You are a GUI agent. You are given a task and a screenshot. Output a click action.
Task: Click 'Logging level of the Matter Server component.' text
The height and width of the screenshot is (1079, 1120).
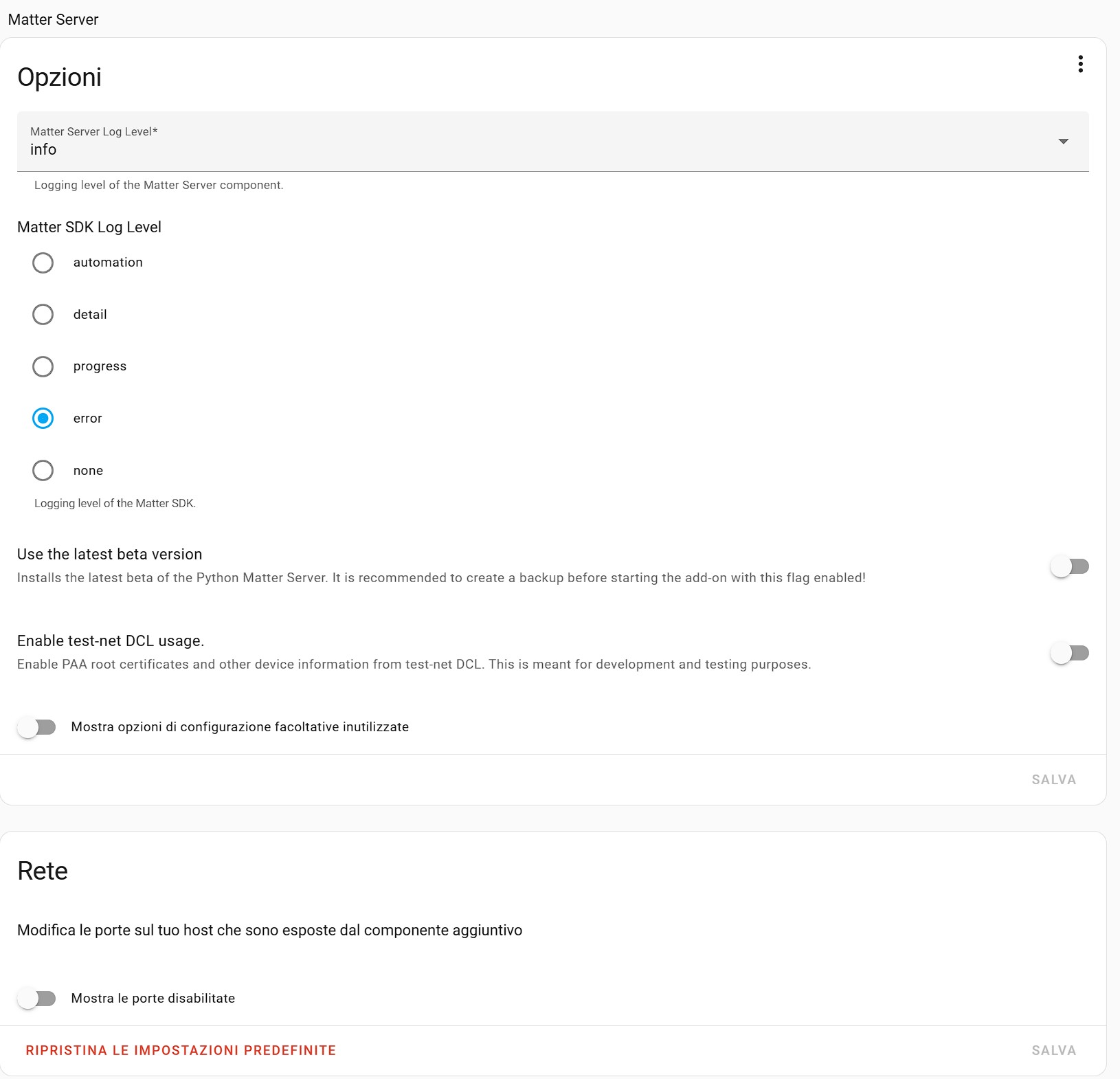click(x=159, y=185)
